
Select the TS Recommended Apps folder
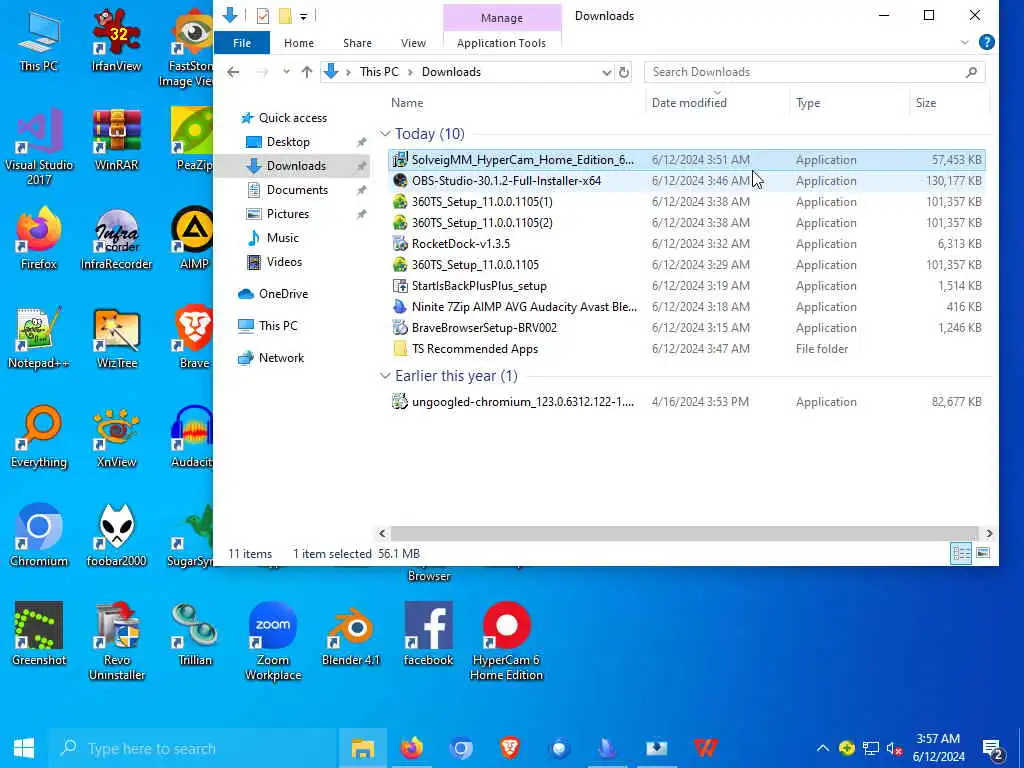point(686,349)
